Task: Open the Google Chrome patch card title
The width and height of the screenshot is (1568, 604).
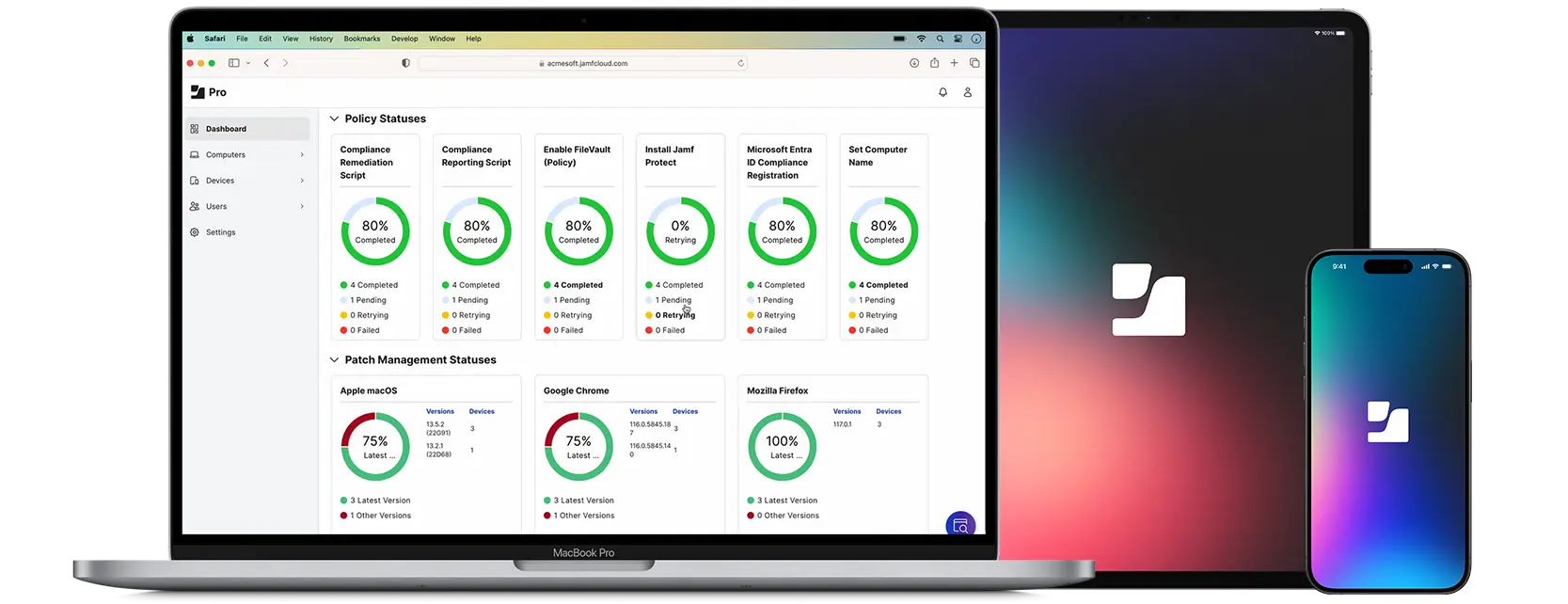Action: coord(577,390)
